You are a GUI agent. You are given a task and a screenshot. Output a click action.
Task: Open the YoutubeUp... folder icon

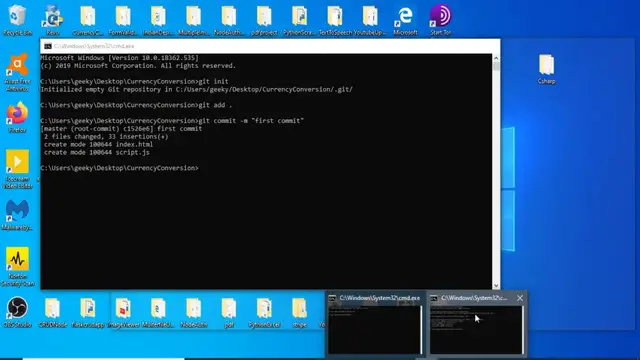[x=370, y=20]
